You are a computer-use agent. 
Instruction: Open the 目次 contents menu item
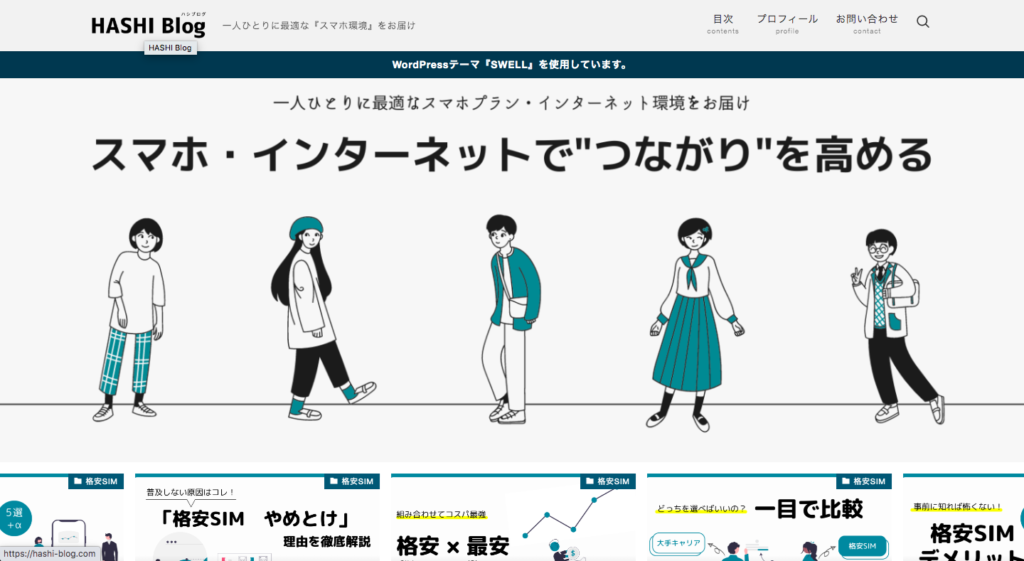pyautogui.click(x=722, y=24)
